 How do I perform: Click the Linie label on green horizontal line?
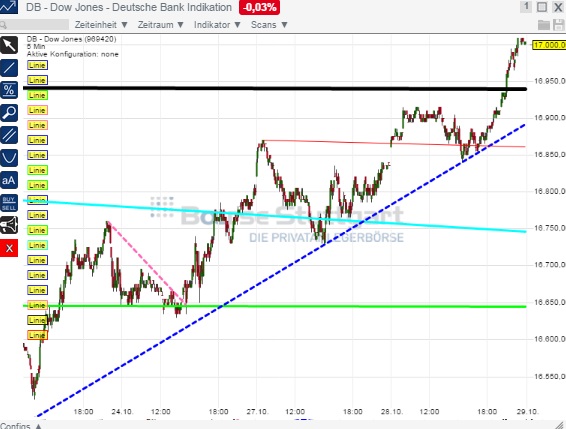click(37, 305)
